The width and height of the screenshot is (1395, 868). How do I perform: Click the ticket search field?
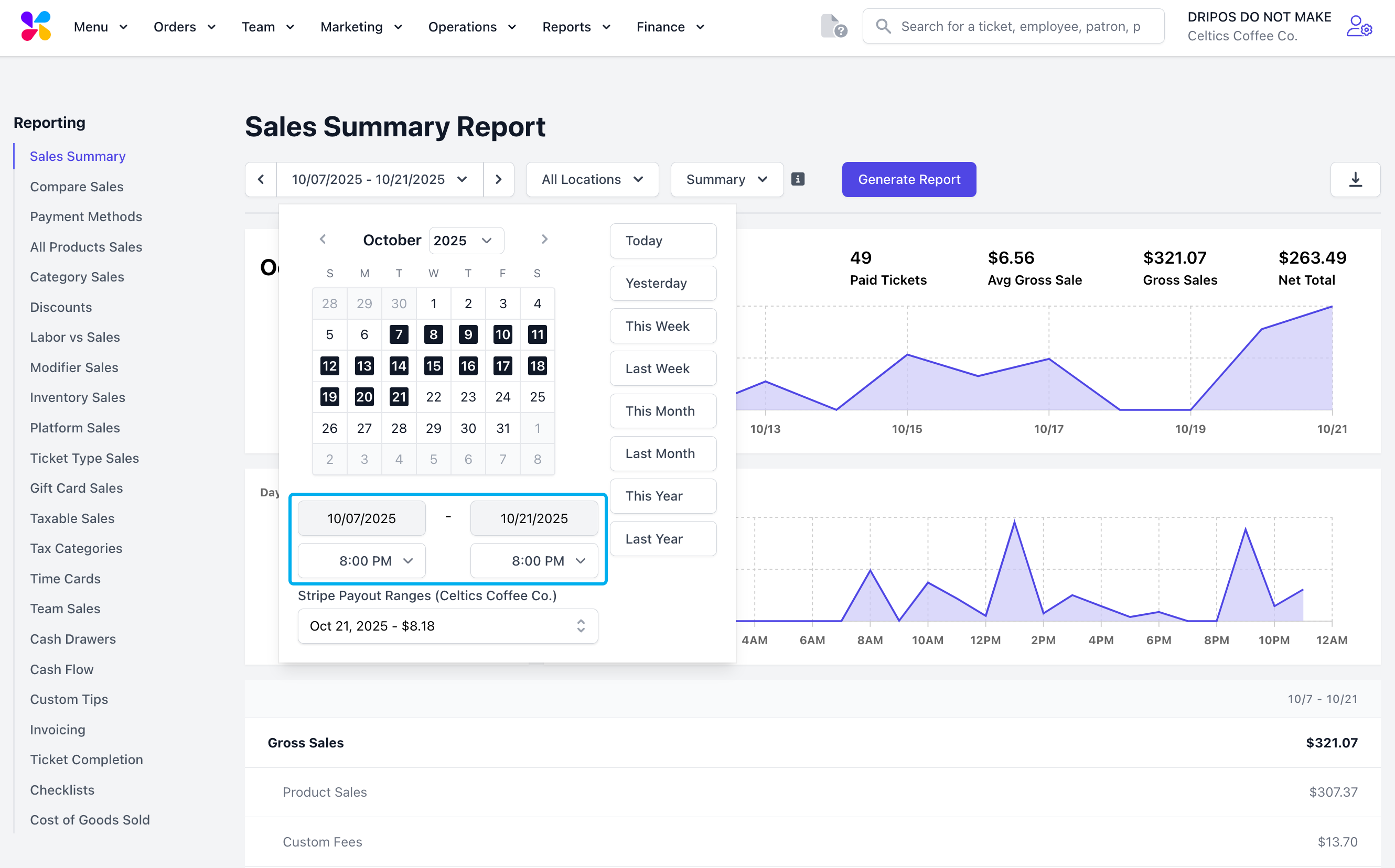pos(1020,26)
